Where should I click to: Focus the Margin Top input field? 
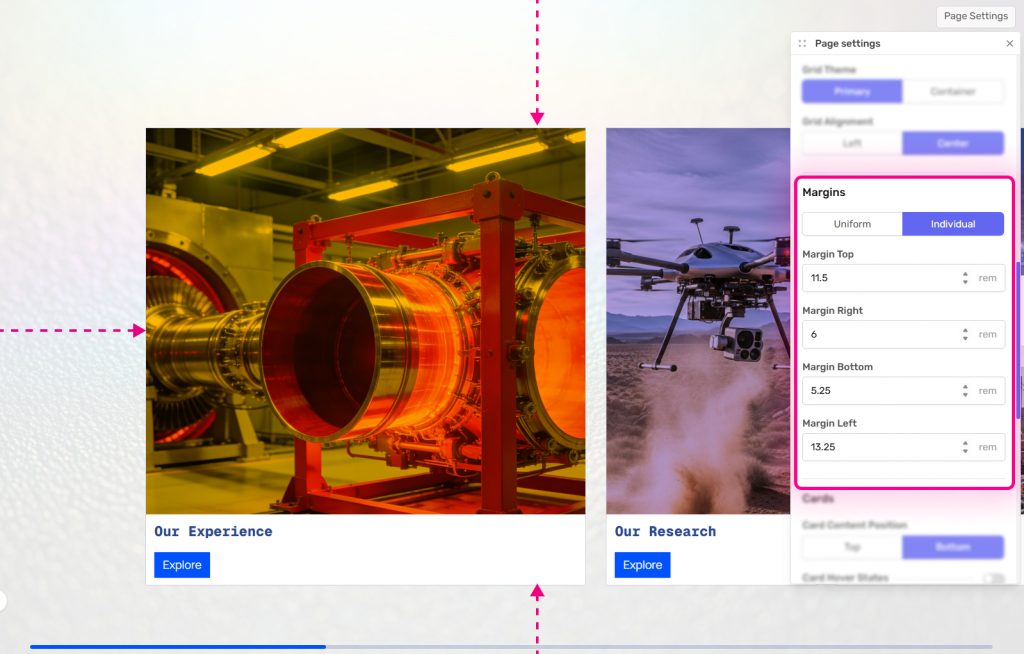[x=880, y=278]
